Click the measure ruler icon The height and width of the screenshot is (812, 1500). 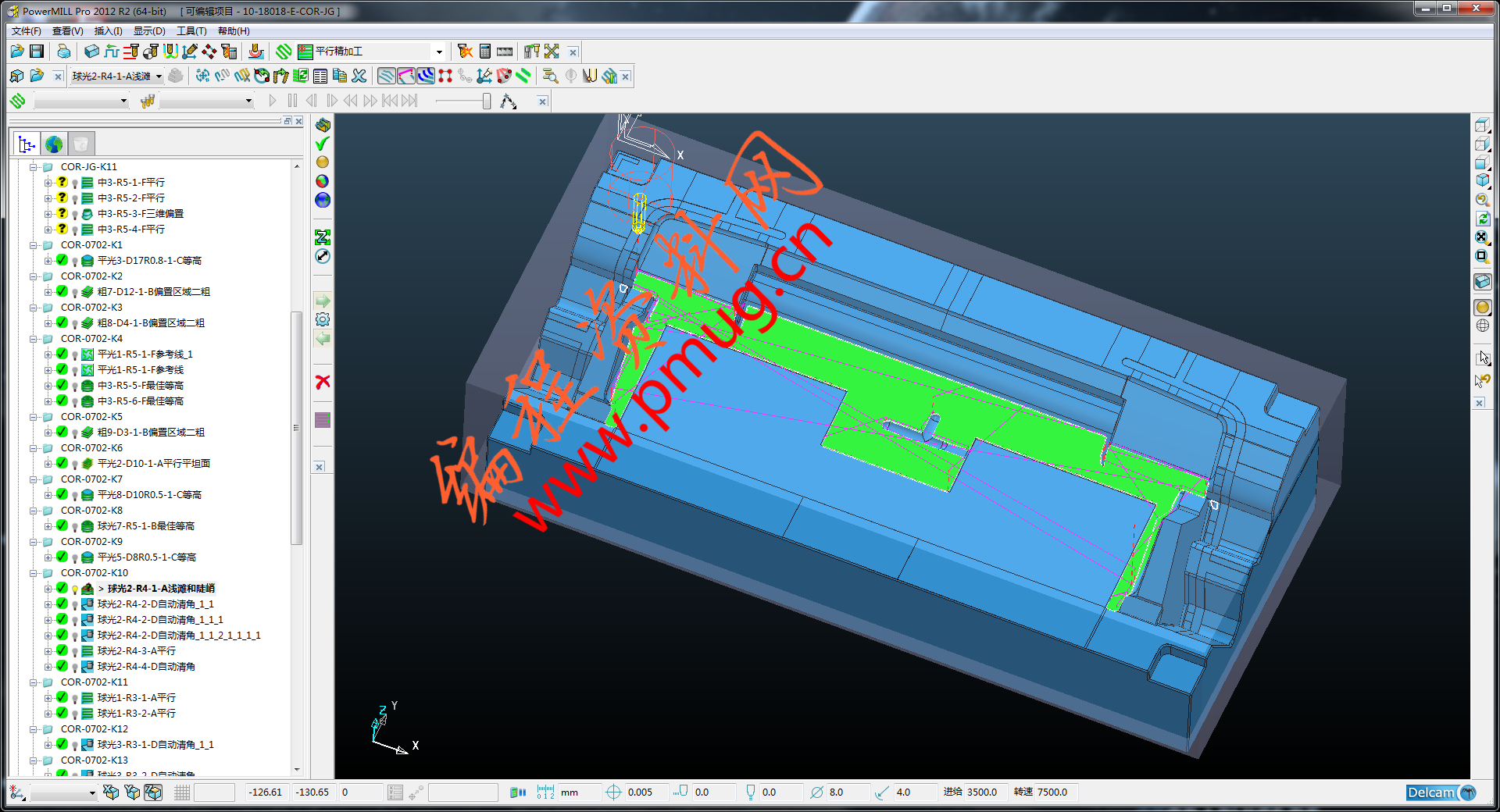click(x=505, y=52)
